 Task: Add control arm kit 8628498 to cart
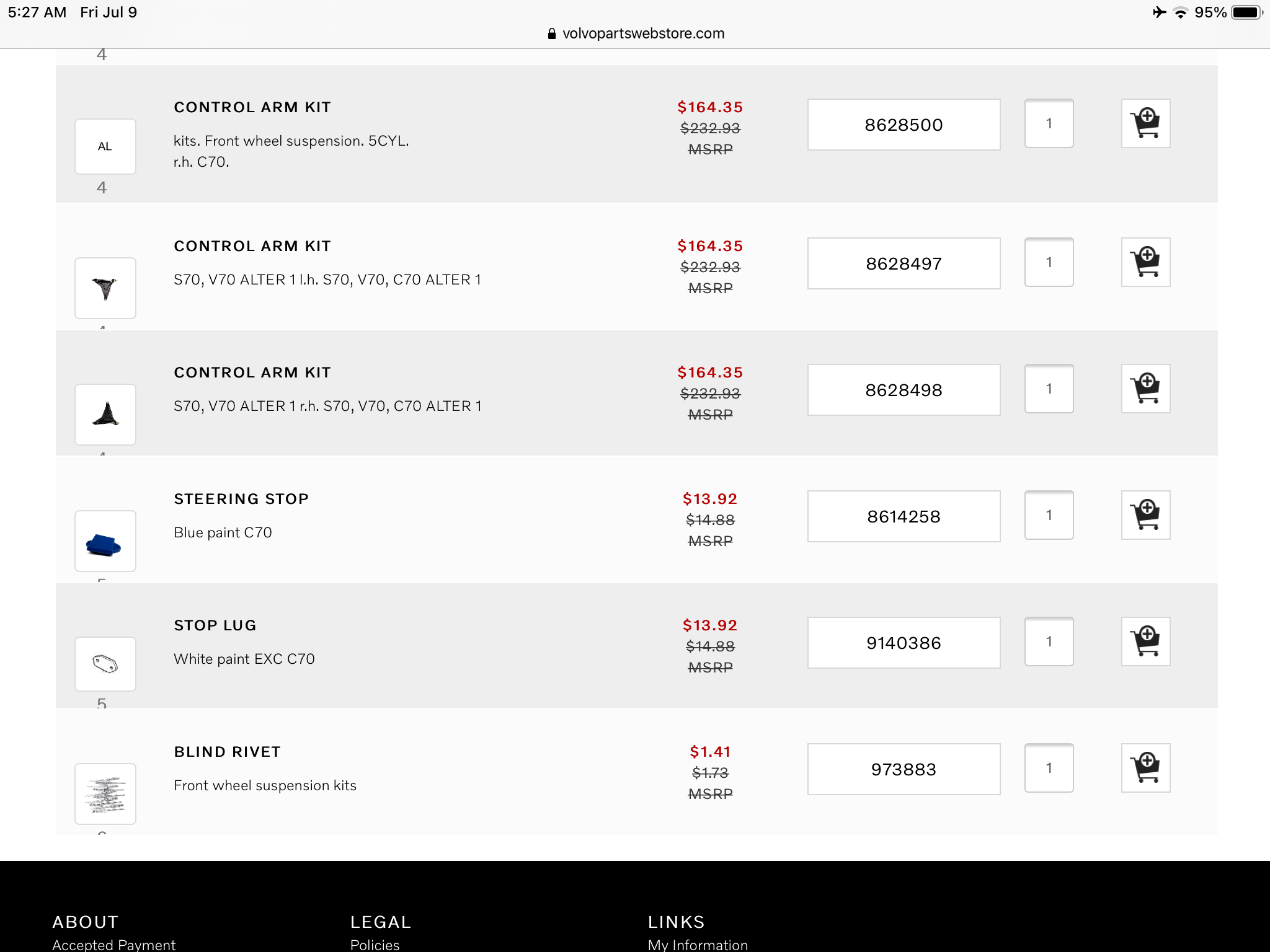1145,389
